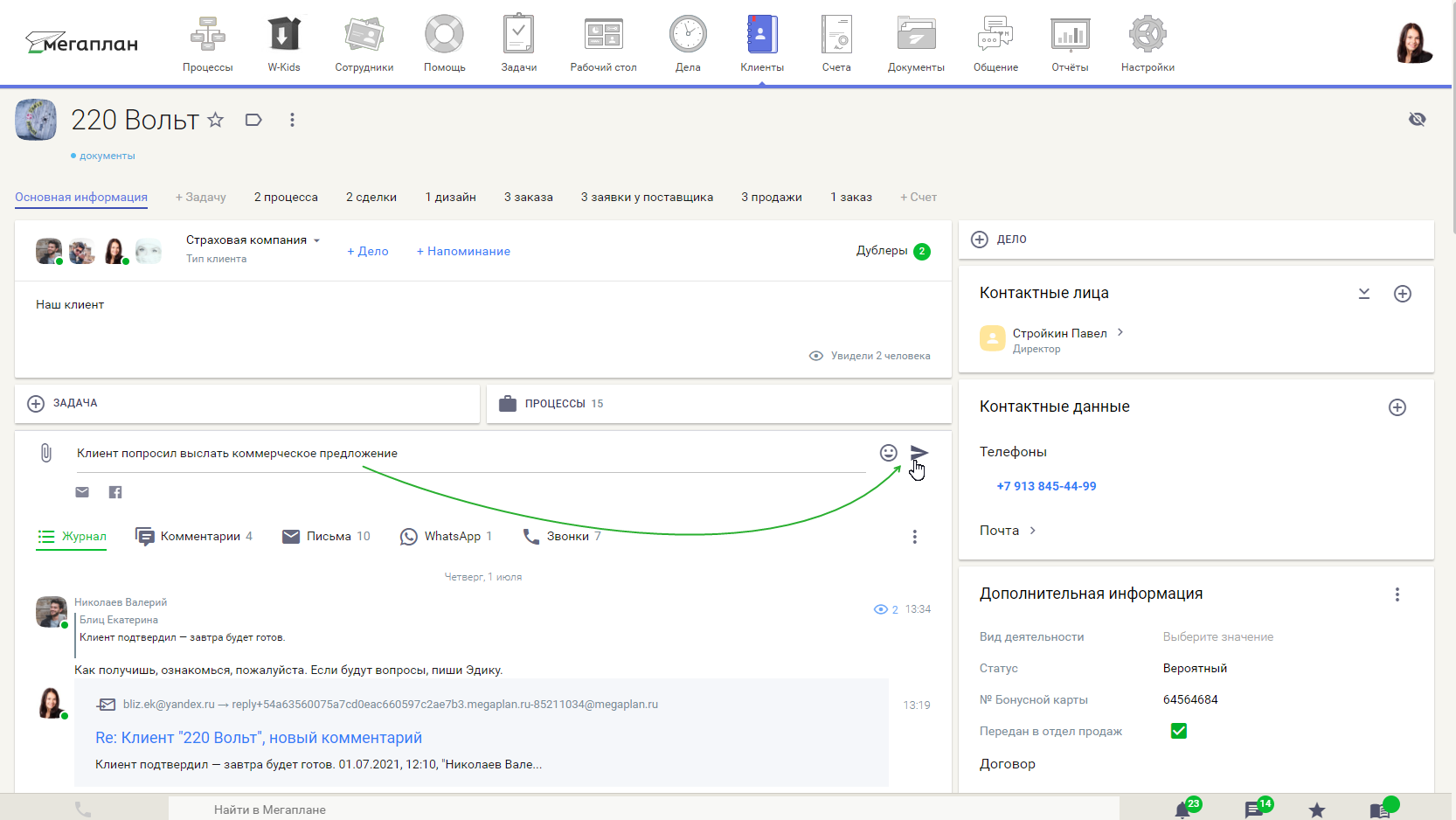Select the Журнал feed tab

[x=72, y=536]
